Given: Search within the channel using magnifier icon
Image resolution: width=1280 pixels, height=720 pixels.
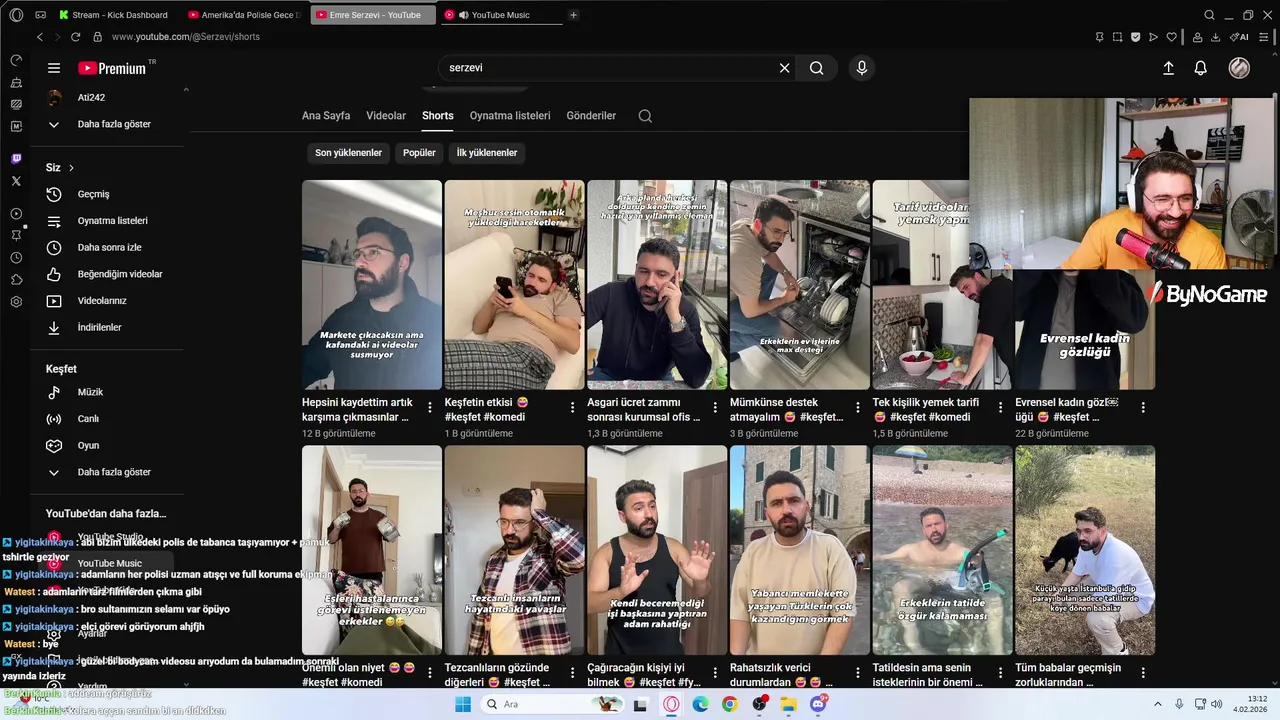Looking at the screenshot, I should click(645, 116).
